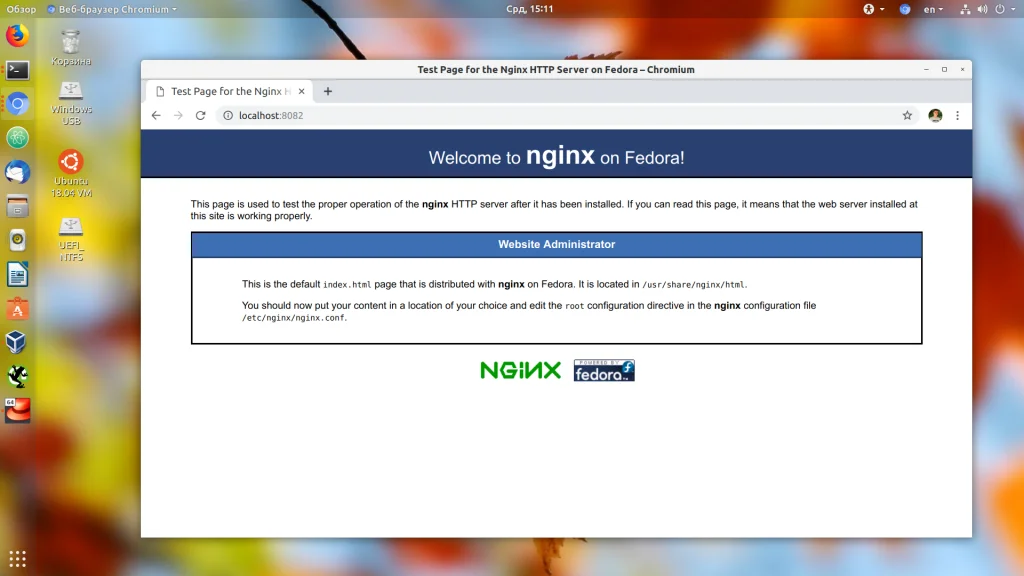Click the Chromium tray indicator in top bar
This screenshot has width=1024, height=576.
click(904, 9)
